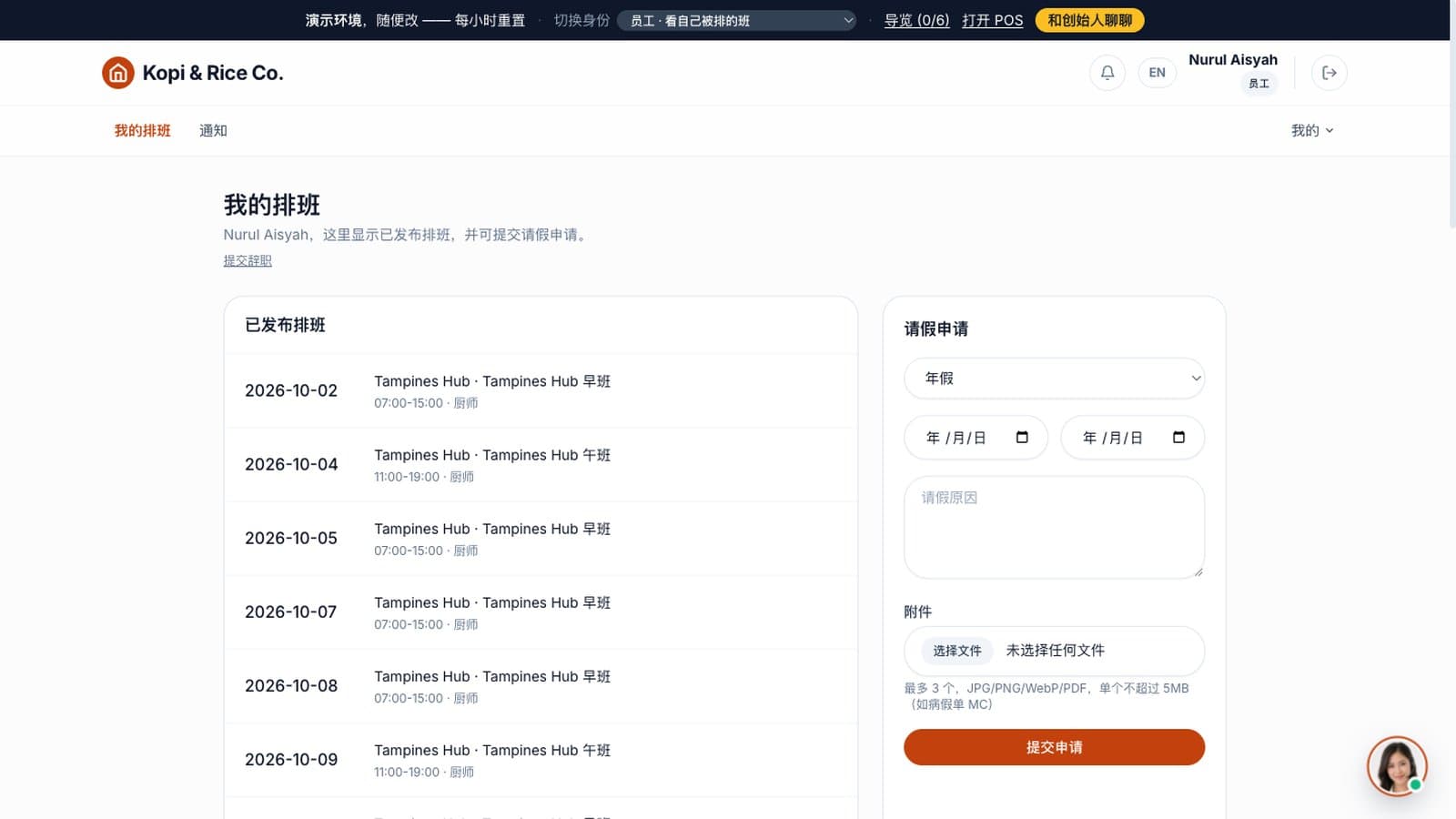1456x819 pixels.
Task: Click the end date 年/月/日 field
Action: point(1132,438)
